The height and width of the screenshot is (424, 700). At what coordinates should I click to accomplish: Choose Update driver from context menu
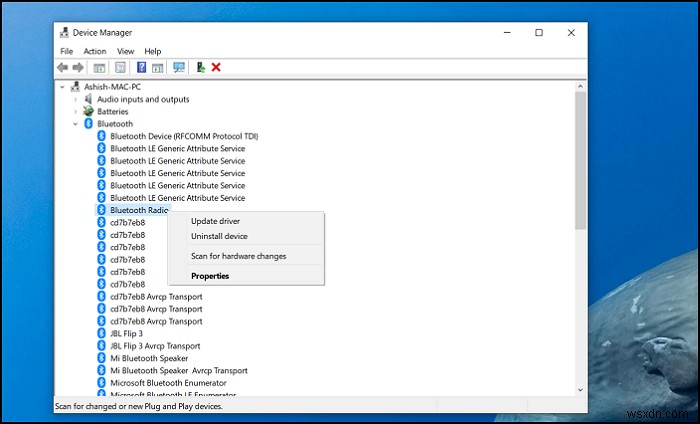pyautogui.click(x=246, y=221)
